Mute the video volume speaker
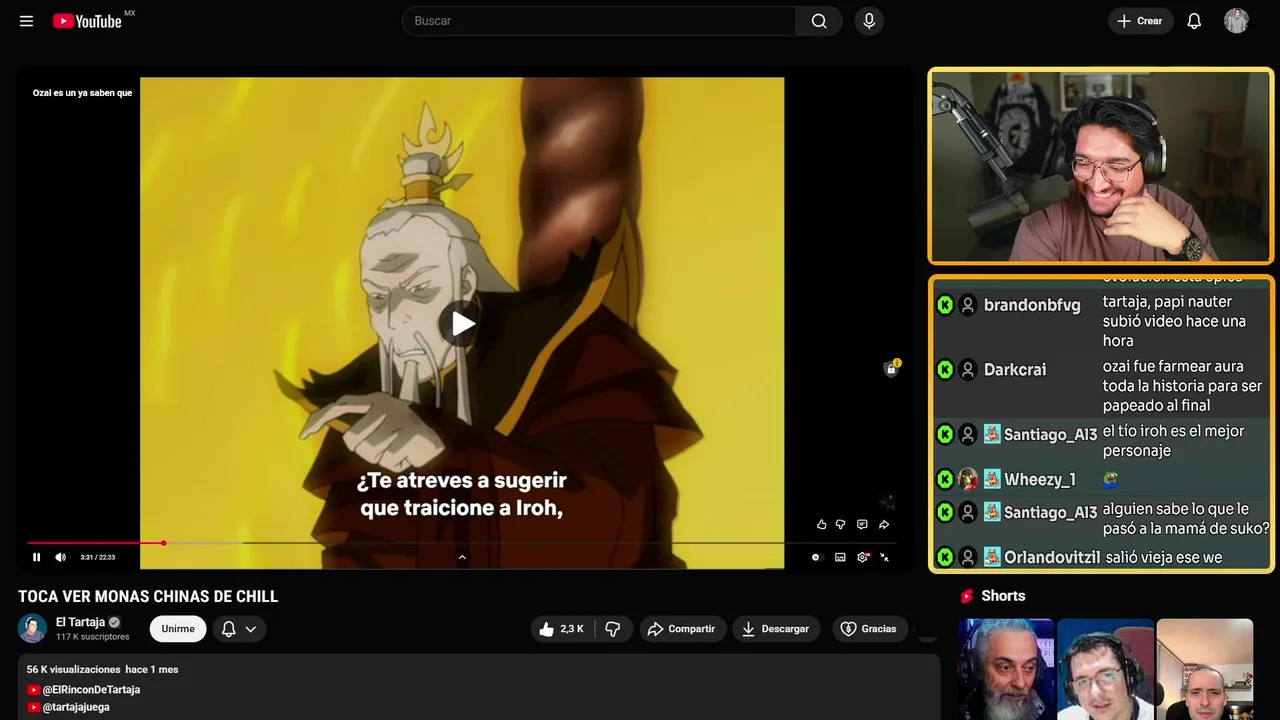 (60, 557)
